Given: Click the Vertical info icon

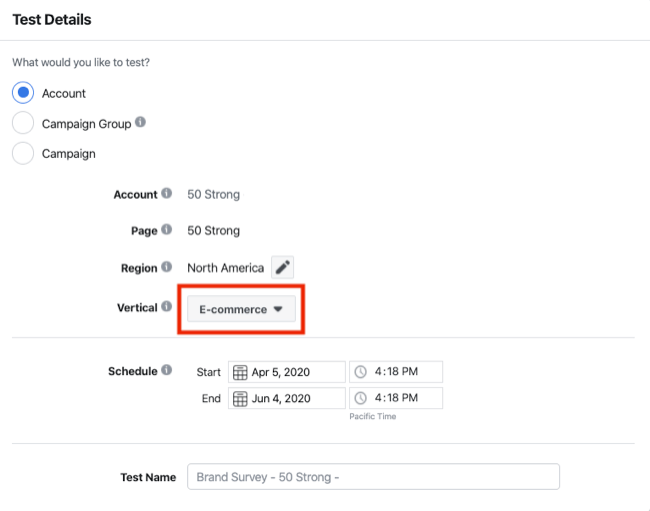Looking at the screenshot, I should pos(167,307).
